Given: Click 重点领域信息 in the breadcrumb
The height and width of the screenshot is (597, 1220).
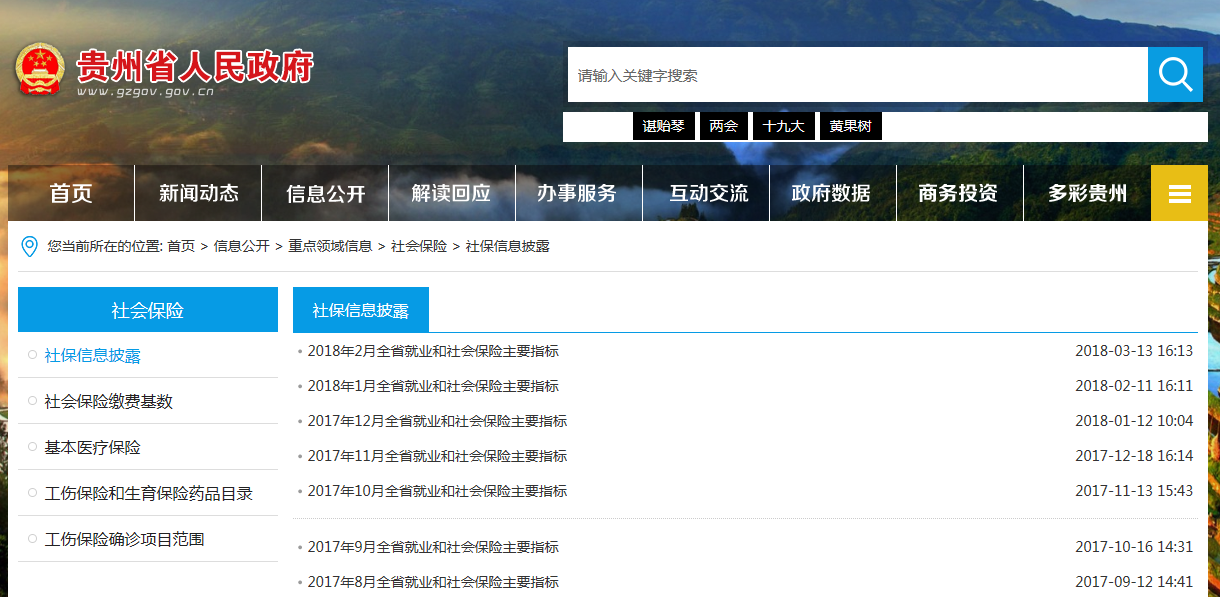Looking at the screenshot, I should pyautogui.click(x=330, y=246).
